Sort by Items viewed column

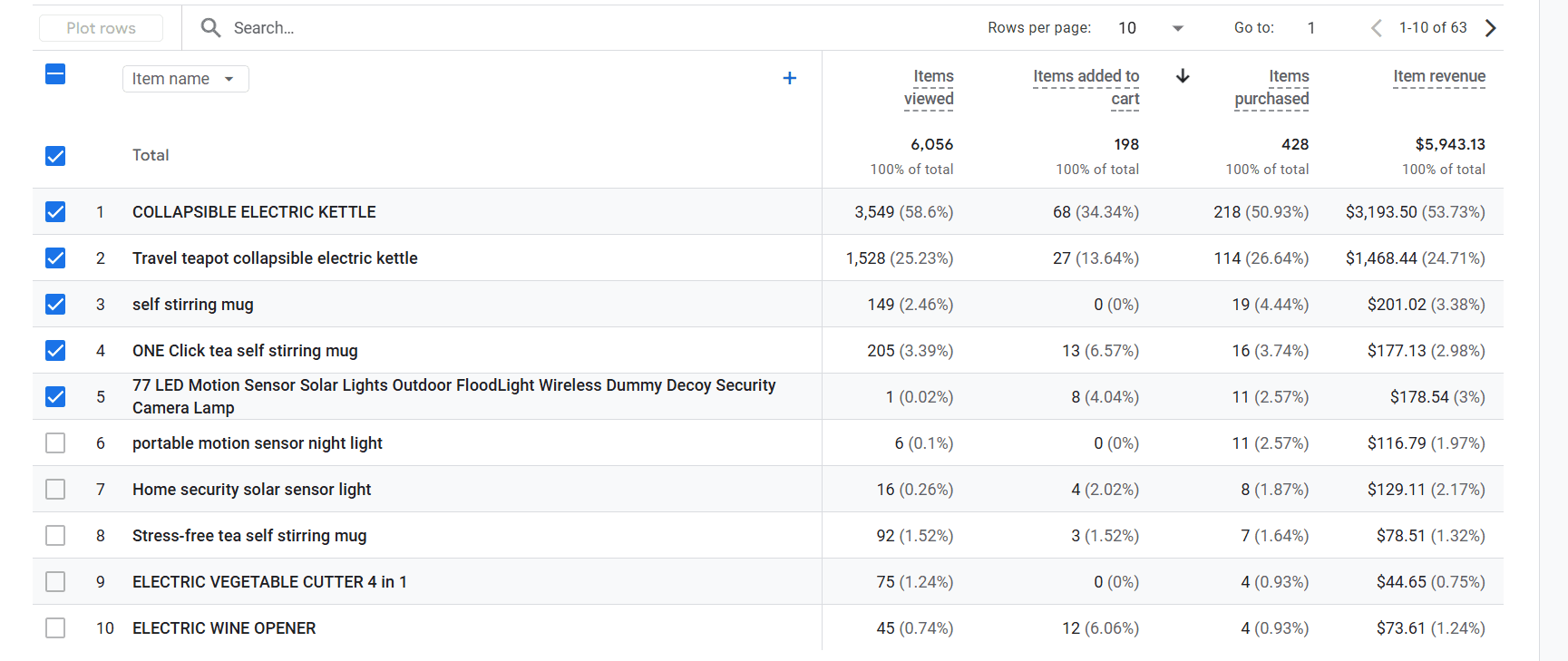coord(929,88)
